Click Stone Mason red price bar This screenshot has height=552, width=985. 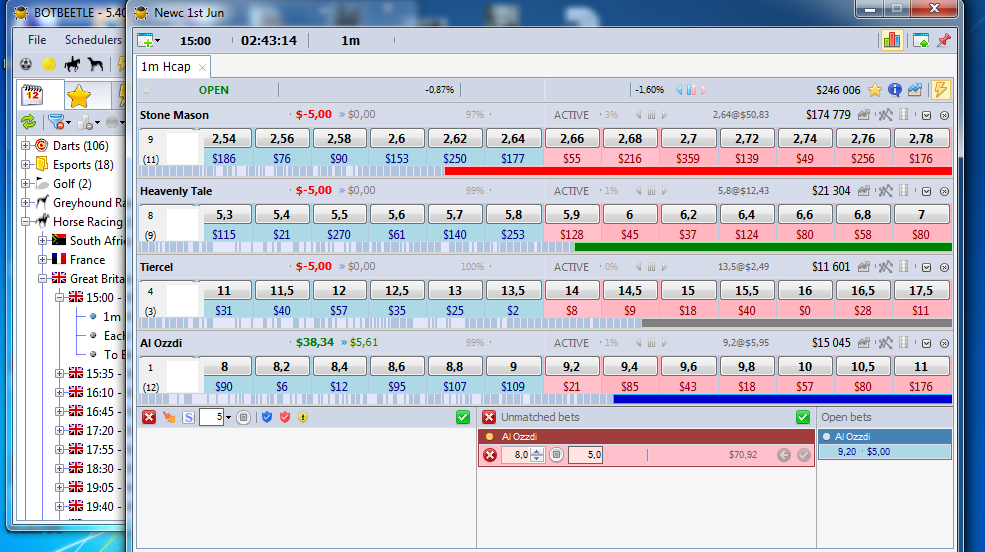click(698, 171)
